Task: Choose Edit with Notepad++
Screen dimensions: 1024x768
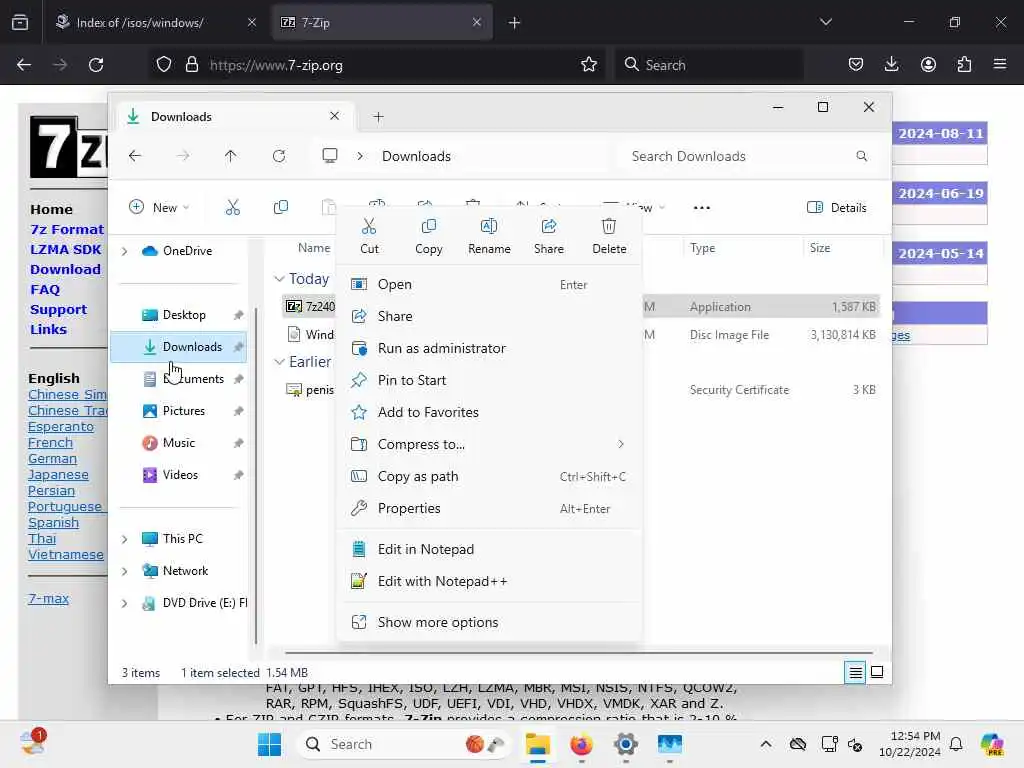Action: 489,581
